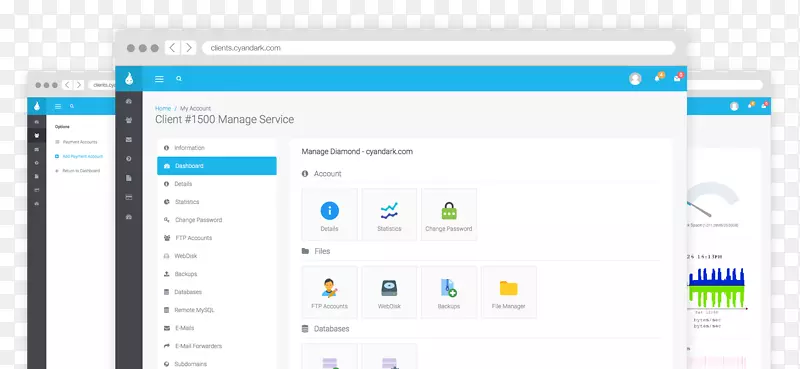Select WebDisk in the left service menu
This screenshot has width=800, height=369.
click(217, 256)
